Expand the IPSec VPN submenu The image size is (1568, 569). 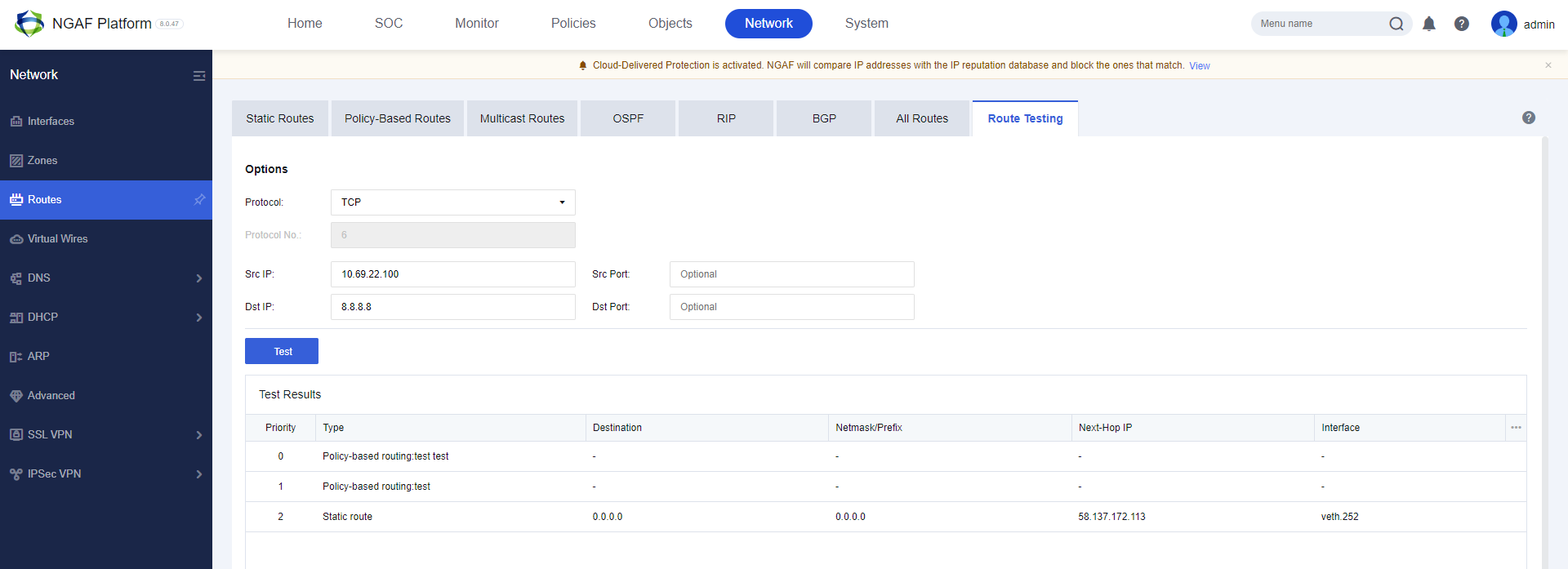(198, 474)
